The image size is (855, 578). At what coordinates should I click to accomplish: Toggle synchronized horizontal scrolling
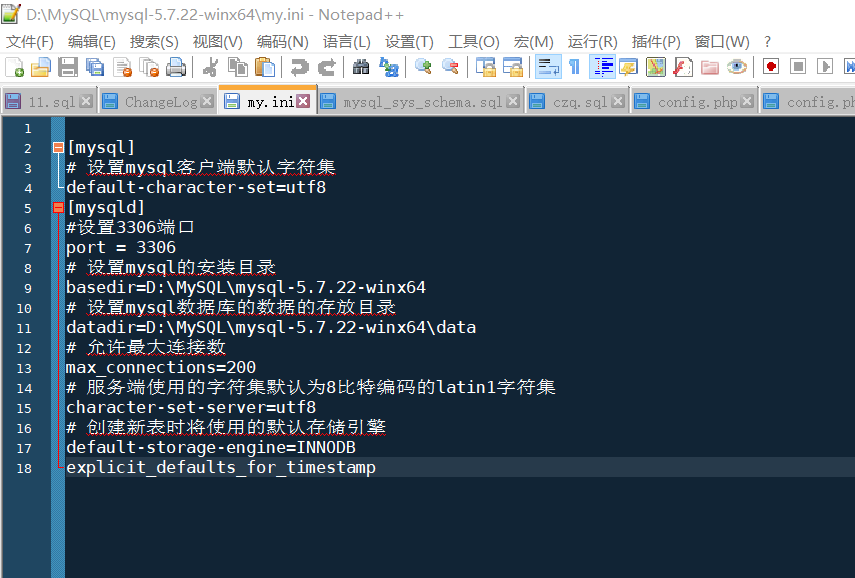point(513,67)
